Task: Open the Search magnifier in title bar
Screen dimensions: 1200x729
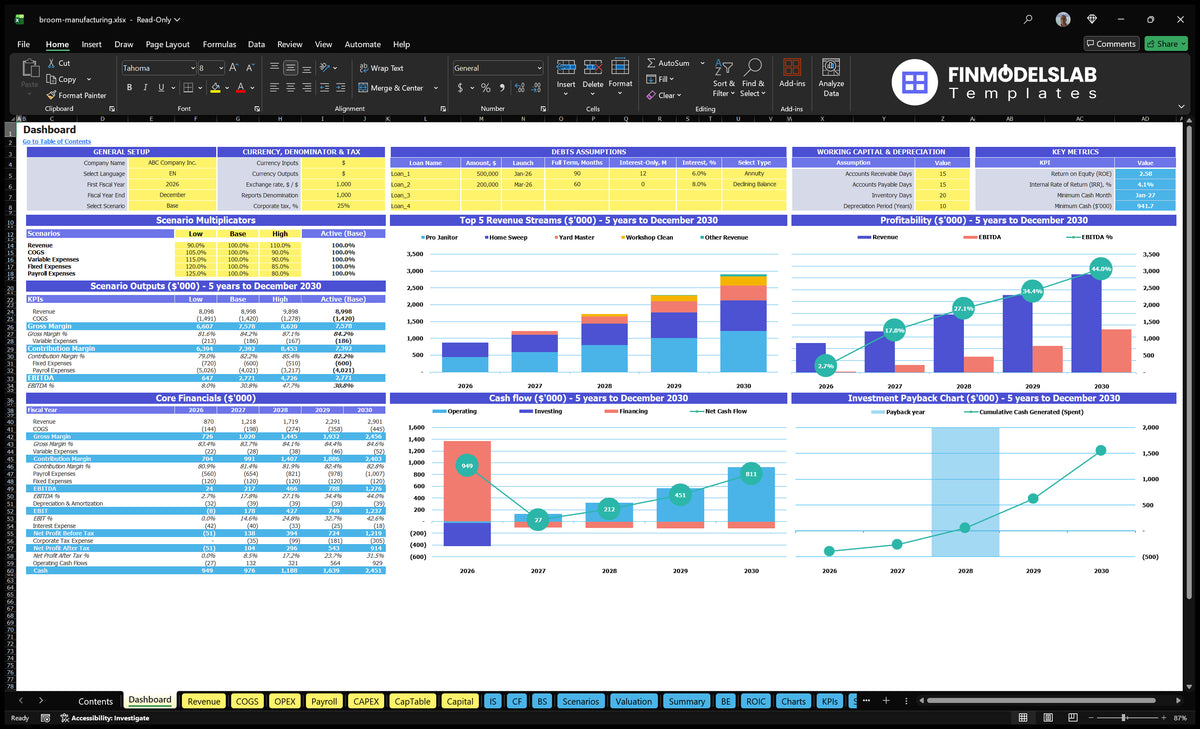Action: point(1029,18)
